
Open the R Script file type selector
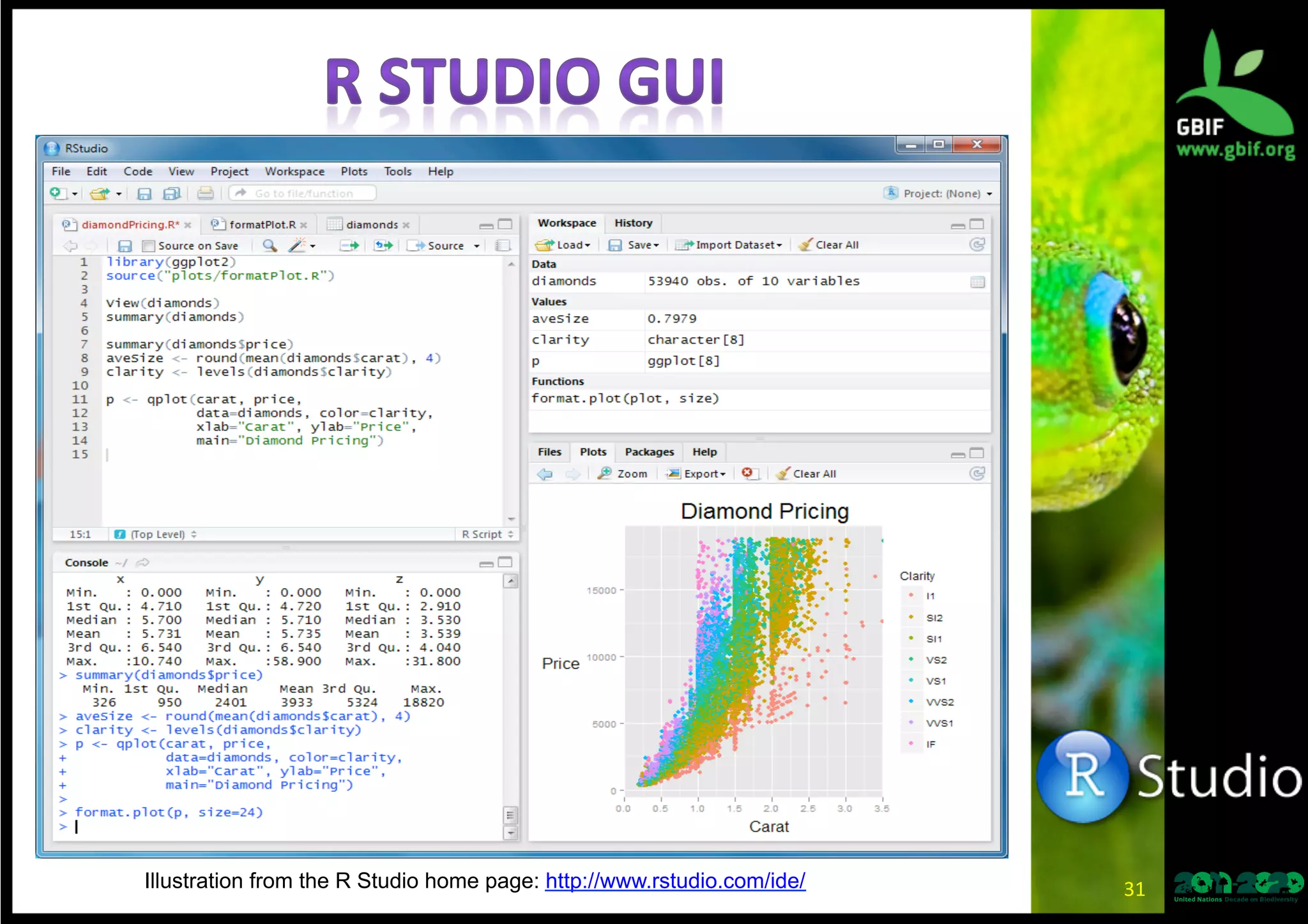pyautogui.click(x=487, y=534)
